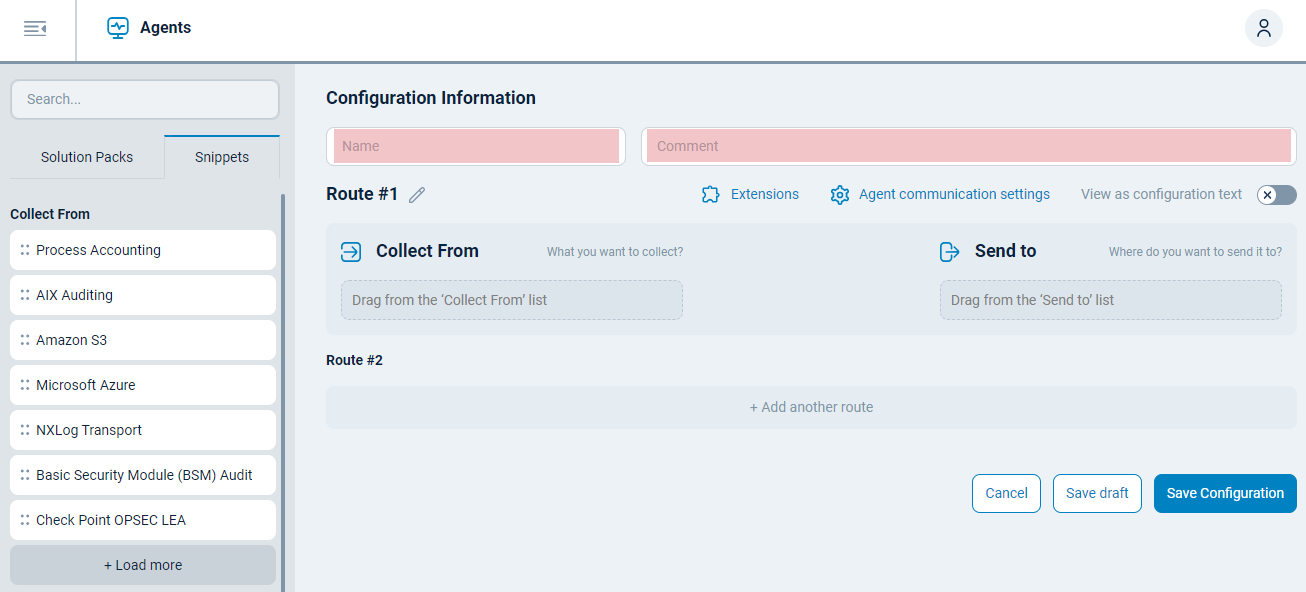Click the Save draft button

tap(1097, 493)
